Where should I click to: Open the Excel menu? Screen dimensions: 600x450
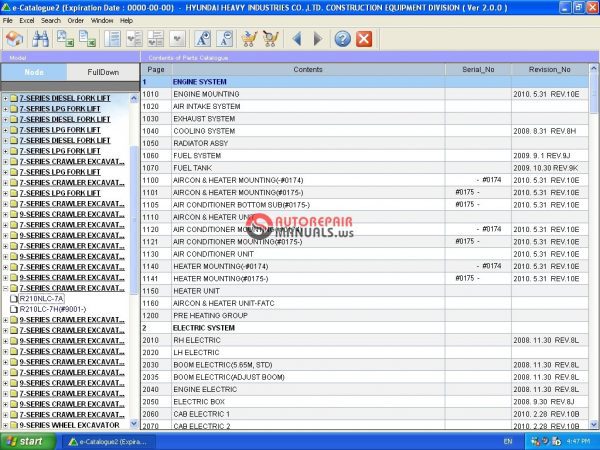27,21
